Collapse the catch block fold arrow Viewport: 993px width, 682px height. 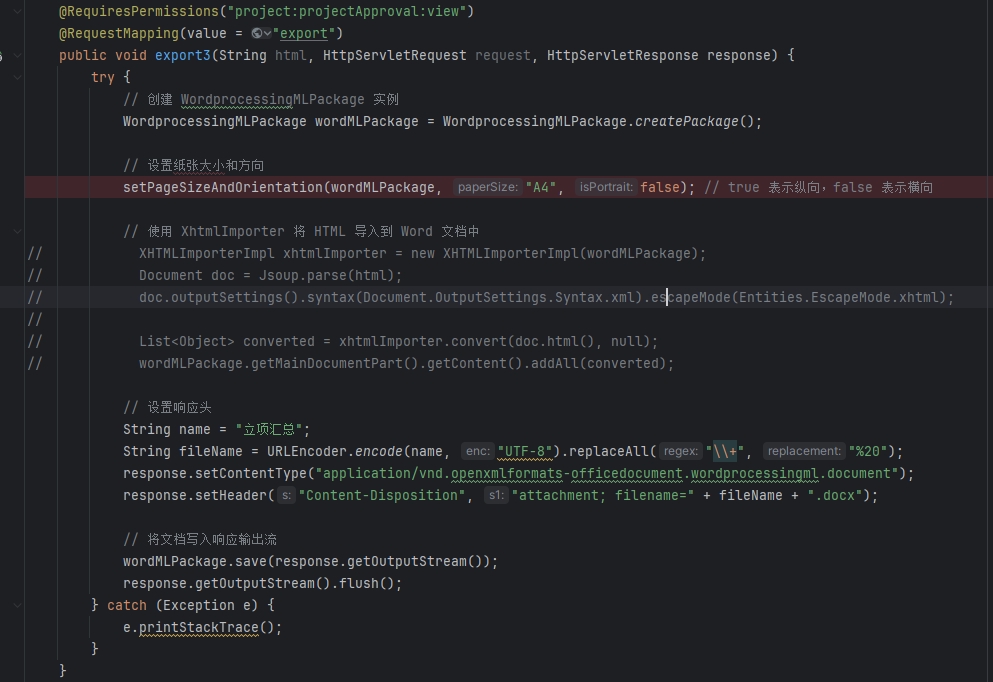click(18, 605)
